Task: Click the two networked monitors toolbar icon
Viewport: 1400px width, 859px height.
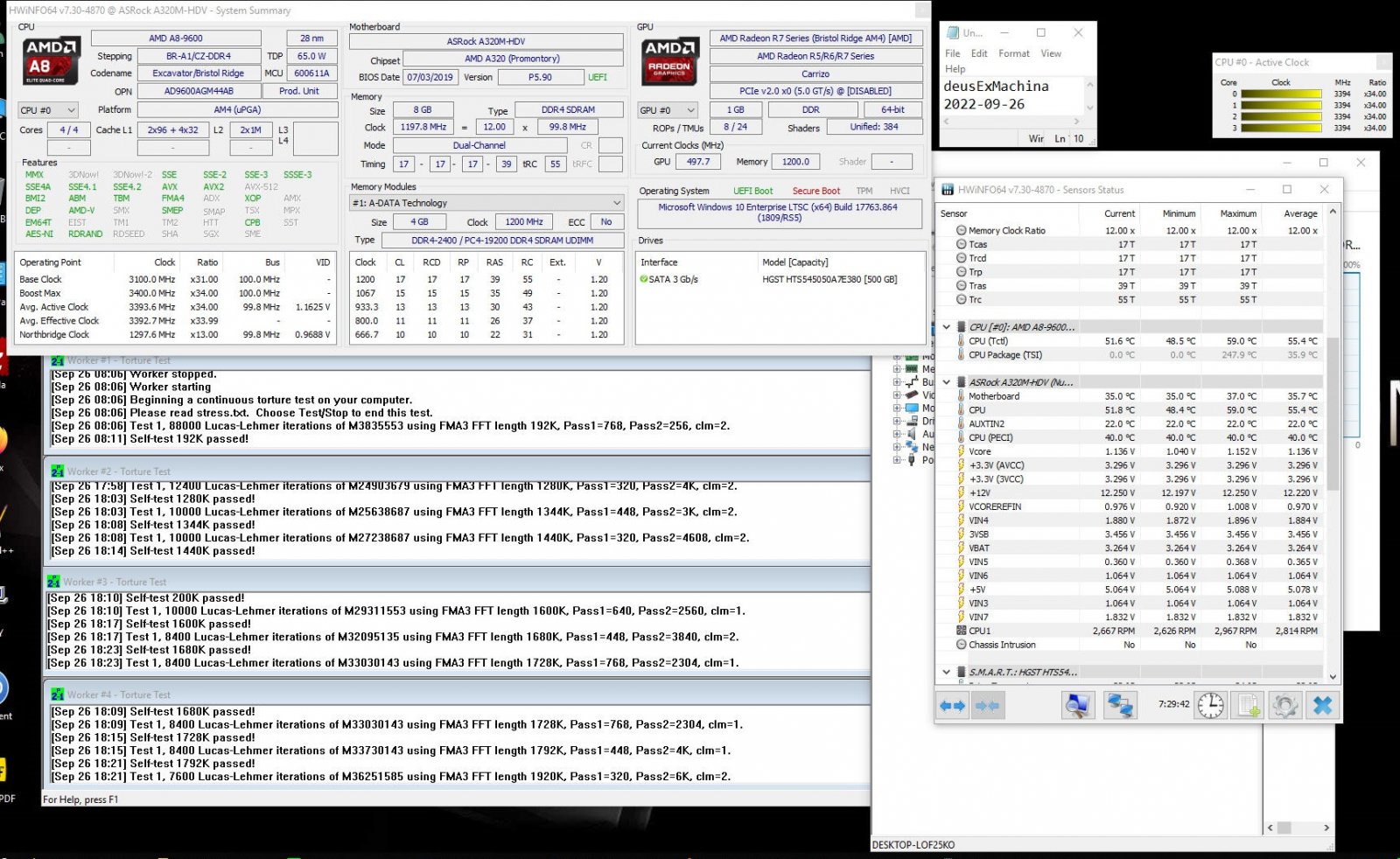Action: 1120,705
